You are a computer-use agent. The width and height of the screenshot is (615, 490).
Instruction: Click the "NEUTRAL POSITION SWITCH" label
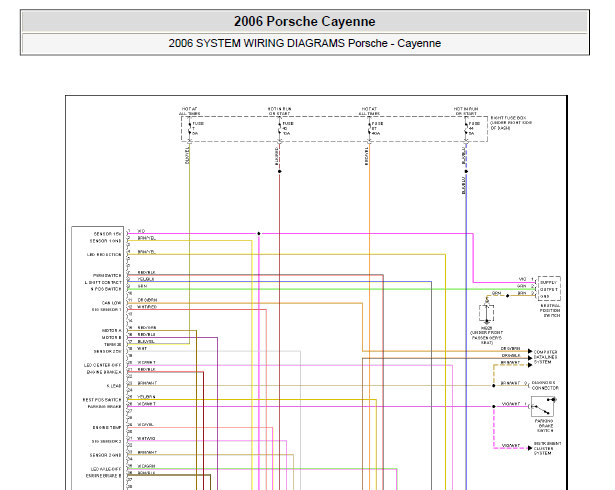550,310
